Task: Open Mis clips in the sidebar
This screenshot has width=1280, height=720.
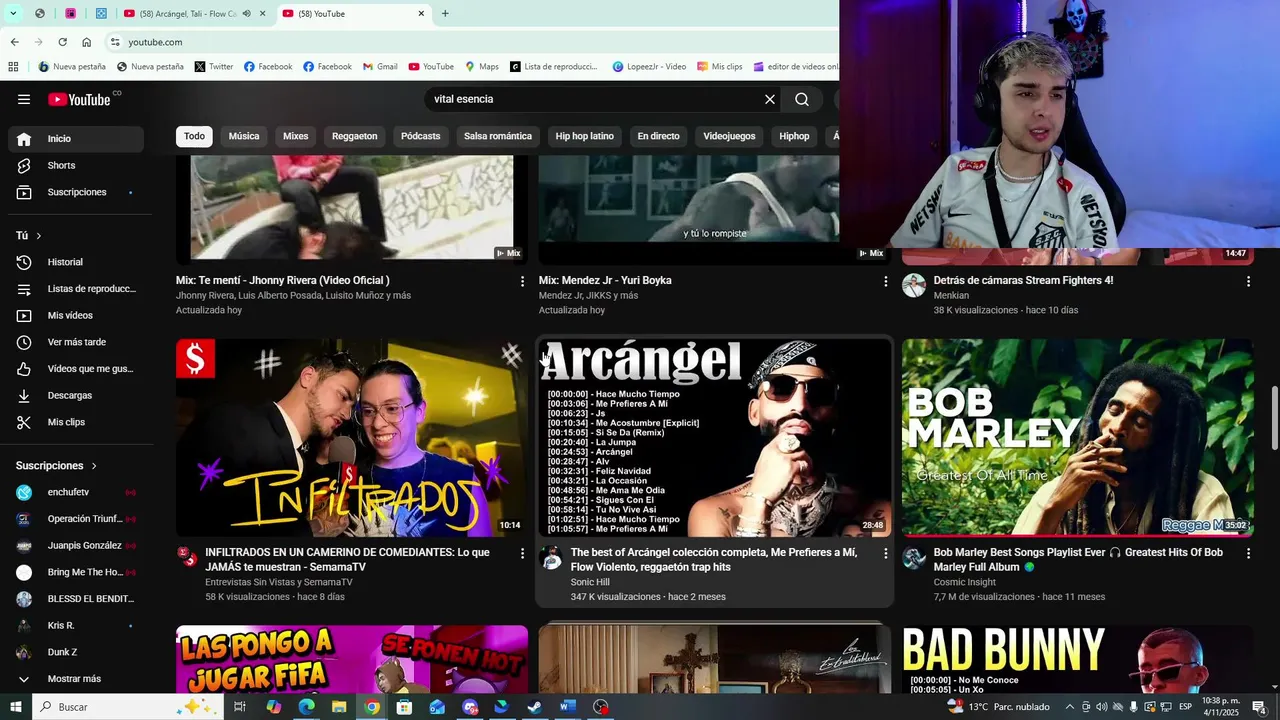Action: click(x=76, y=422)
